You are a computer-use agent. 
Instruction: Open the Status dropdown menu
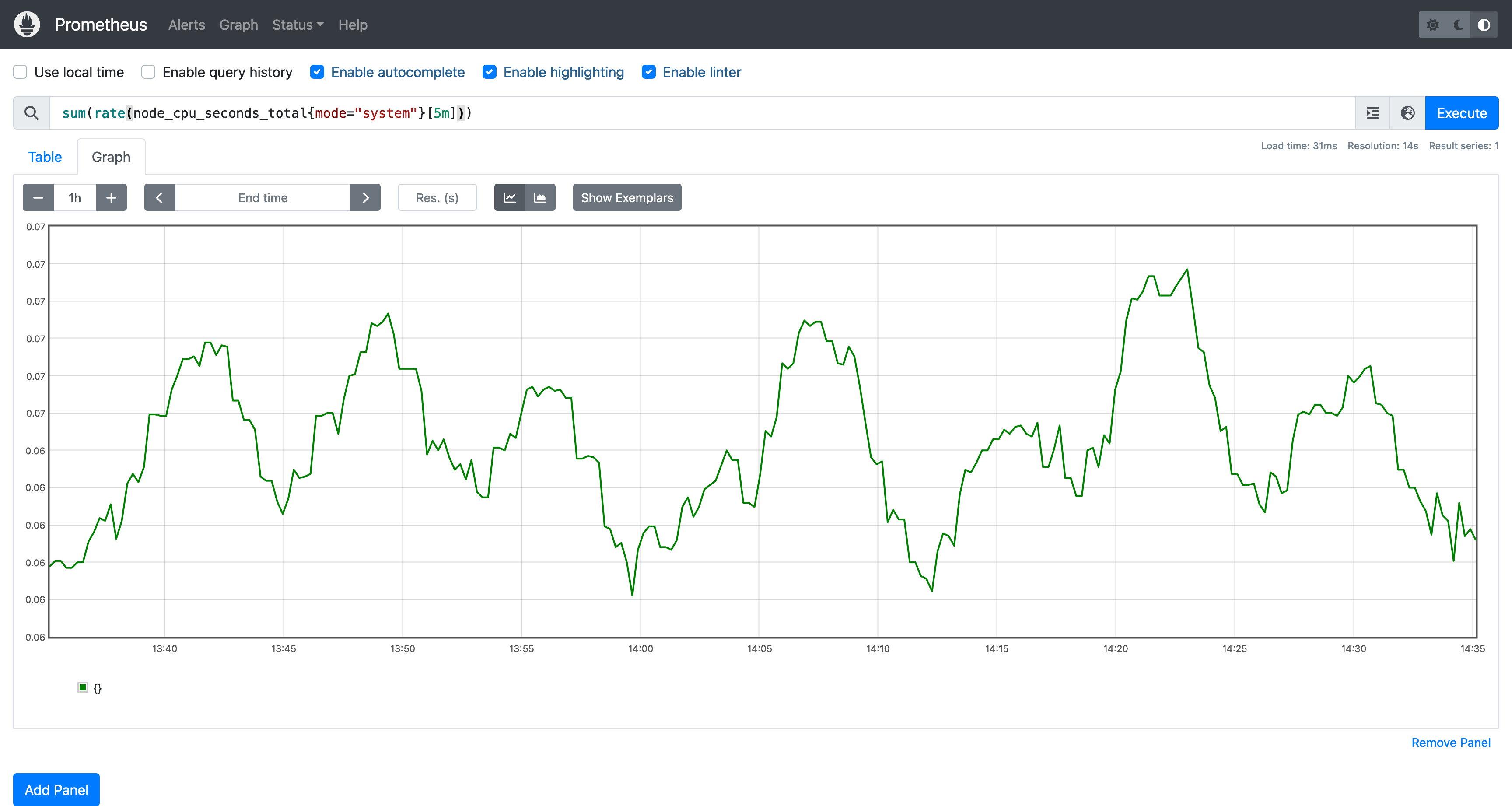point(297,25)
